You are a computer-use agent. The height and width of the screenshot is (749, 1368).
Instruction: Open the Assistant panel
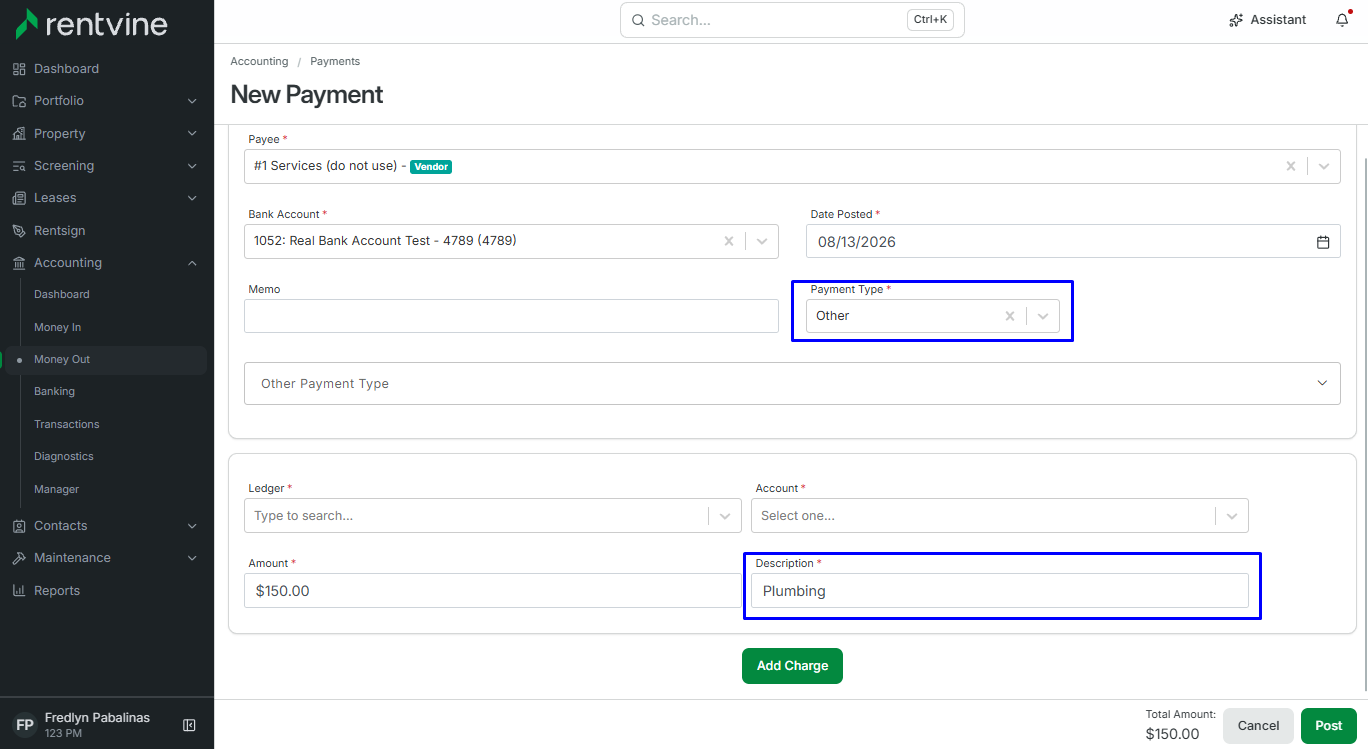(1268, 20)
